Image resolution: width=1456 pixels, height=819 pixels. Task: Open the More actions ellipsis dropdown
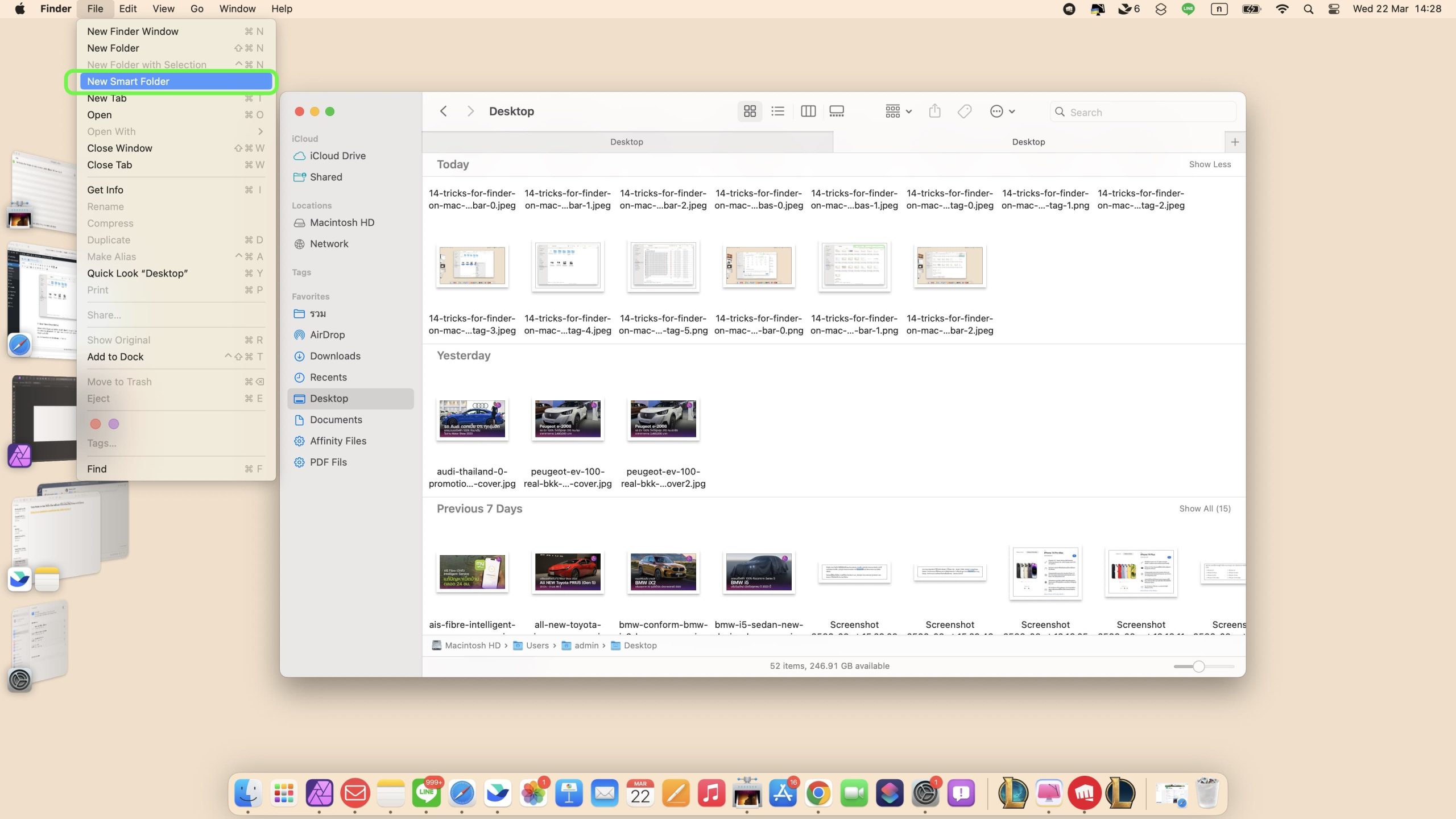point(1002,111)
